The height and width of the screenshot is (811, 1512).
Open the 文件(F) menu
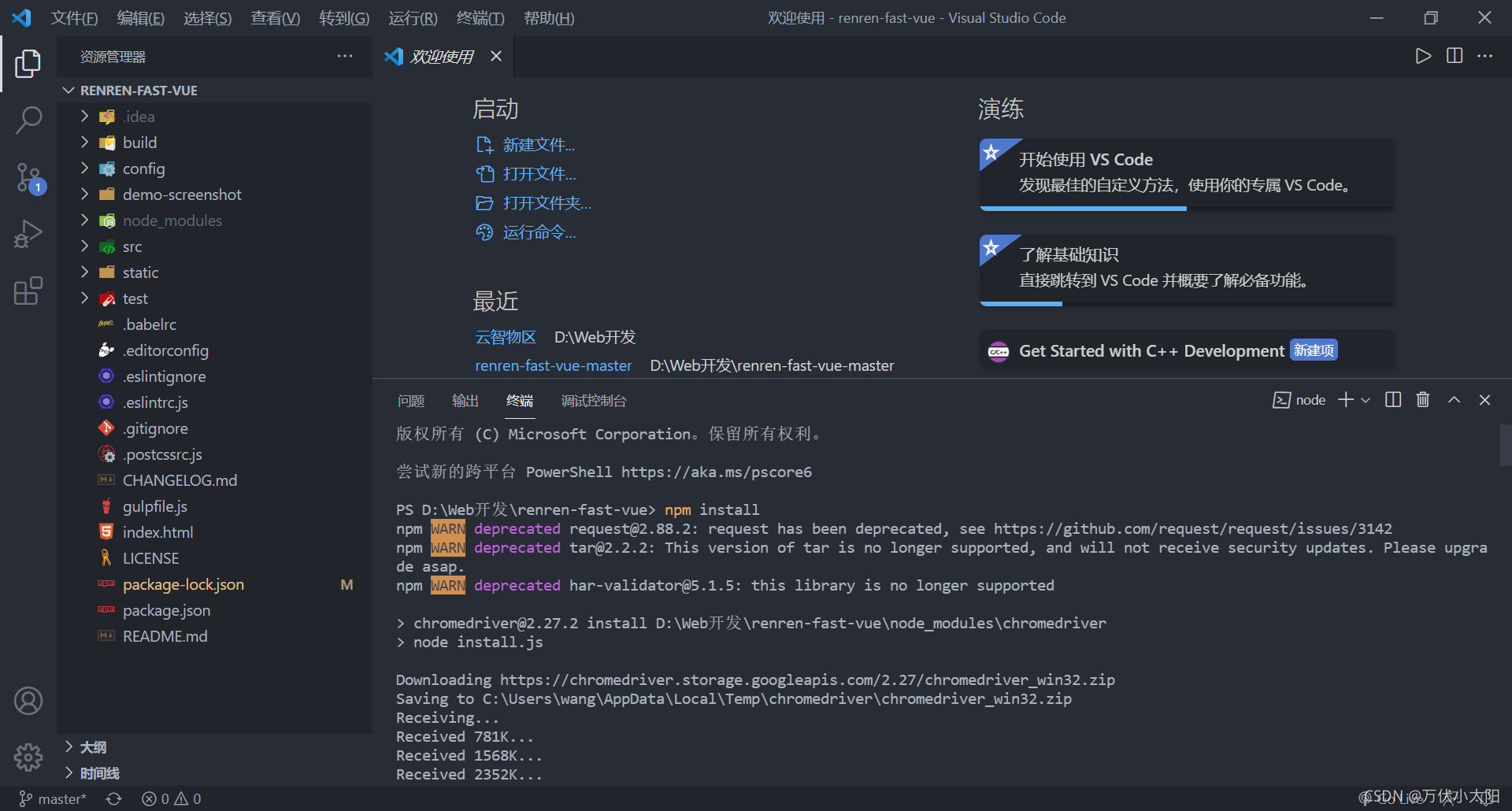click(x=74, y=18)
